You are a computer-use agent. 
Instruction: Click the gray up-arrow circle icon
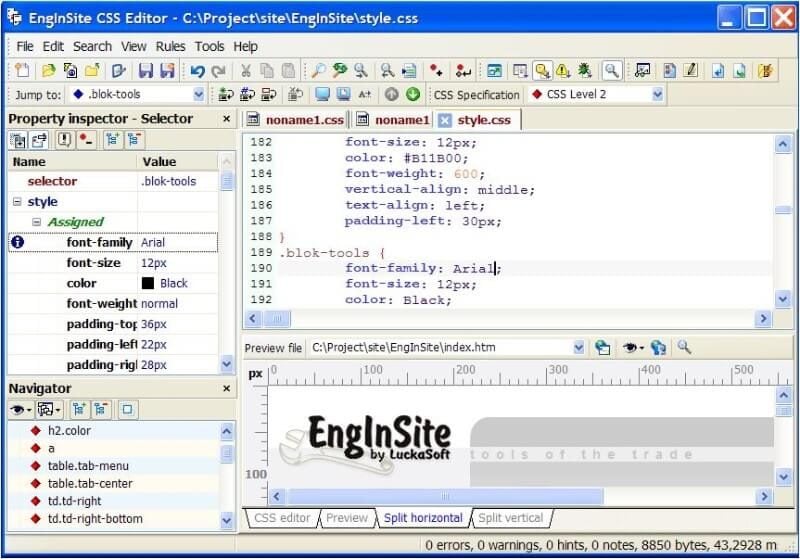[x=391, y=94]
